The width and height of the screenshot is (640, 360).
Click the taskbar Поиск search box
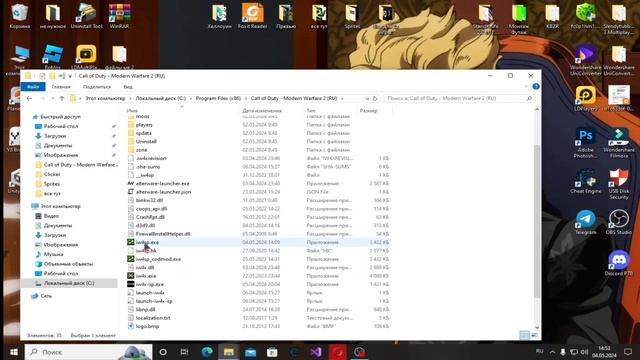88,352
